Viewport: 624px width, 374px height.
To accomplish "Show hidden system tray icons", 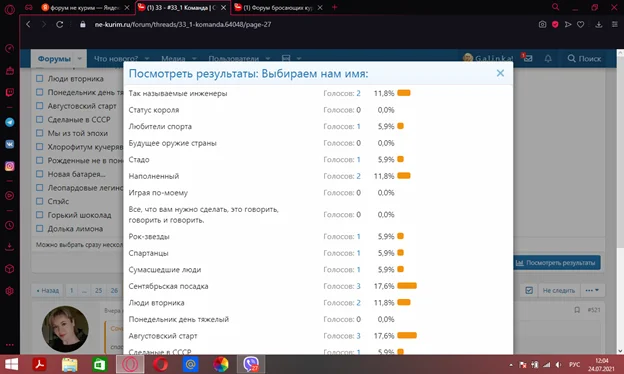I will (511, 364).
